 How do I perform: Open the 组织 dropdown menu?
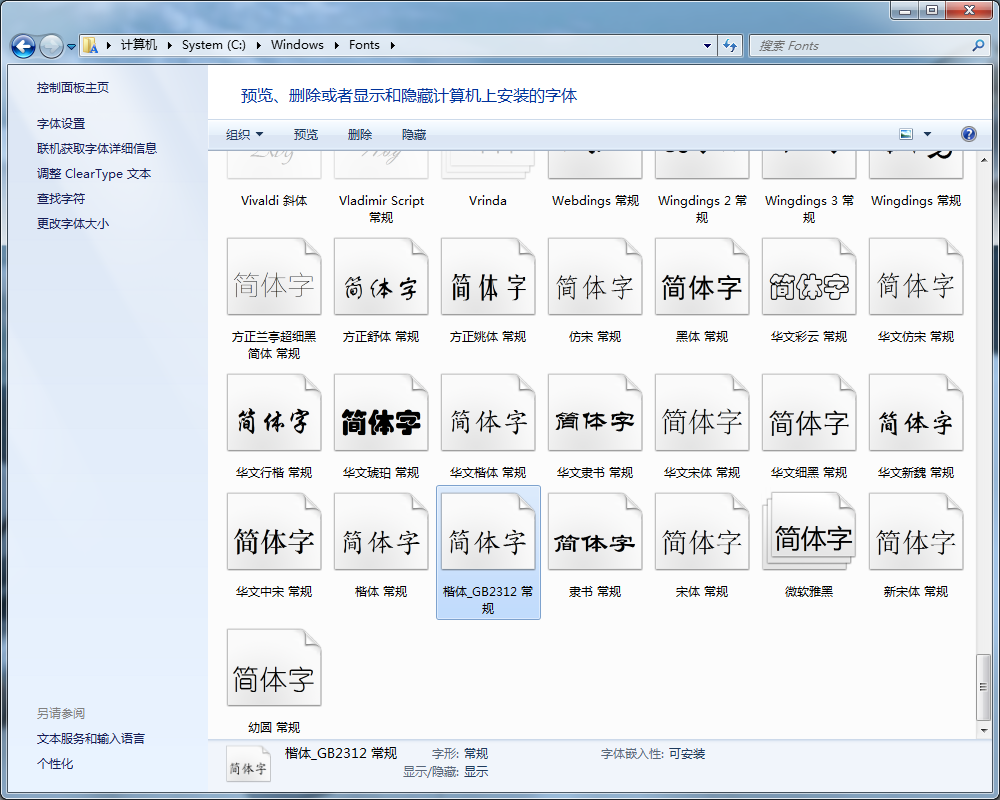tap(244, 135)
